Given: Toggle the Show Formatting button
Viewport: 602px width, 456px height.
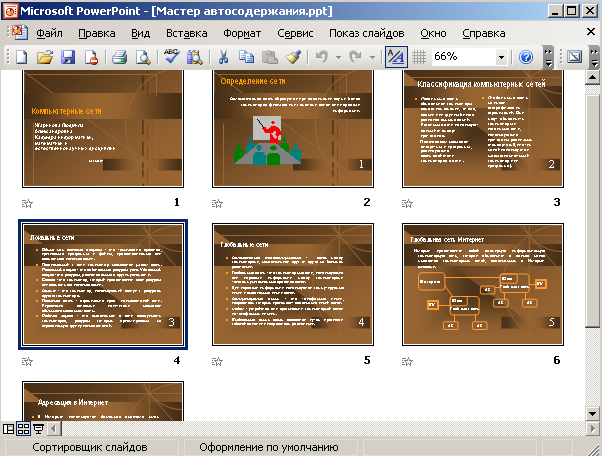Looking at the screenshot, I should pyautogui.click(x=396, y=57).
